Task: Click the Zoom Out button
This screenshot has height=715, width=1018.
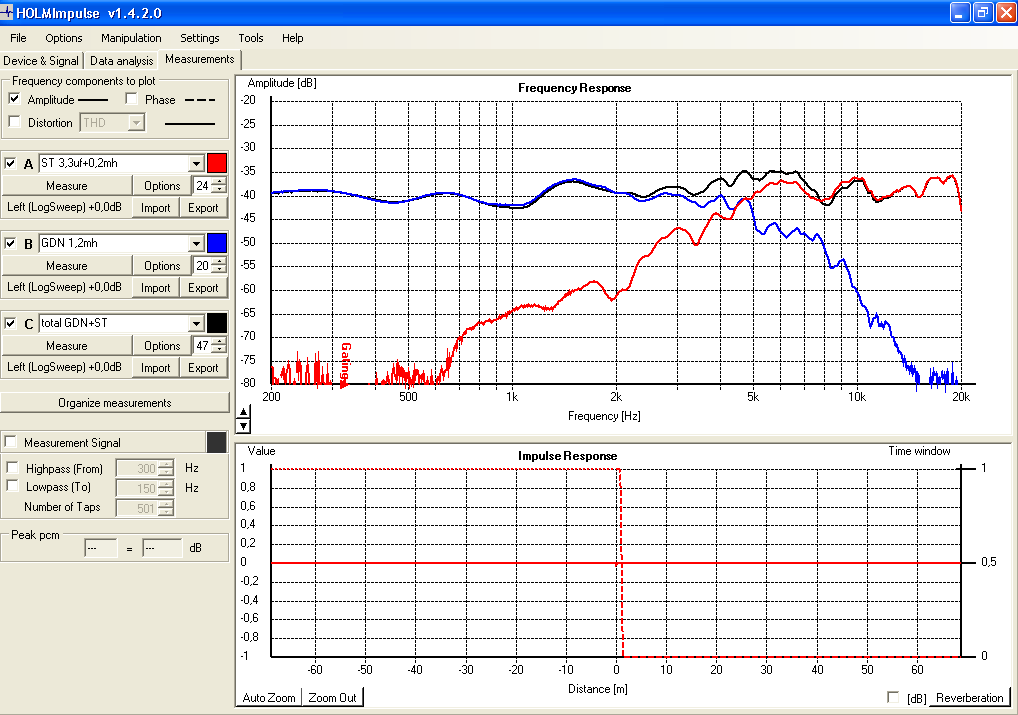Action: coord(332,697)
